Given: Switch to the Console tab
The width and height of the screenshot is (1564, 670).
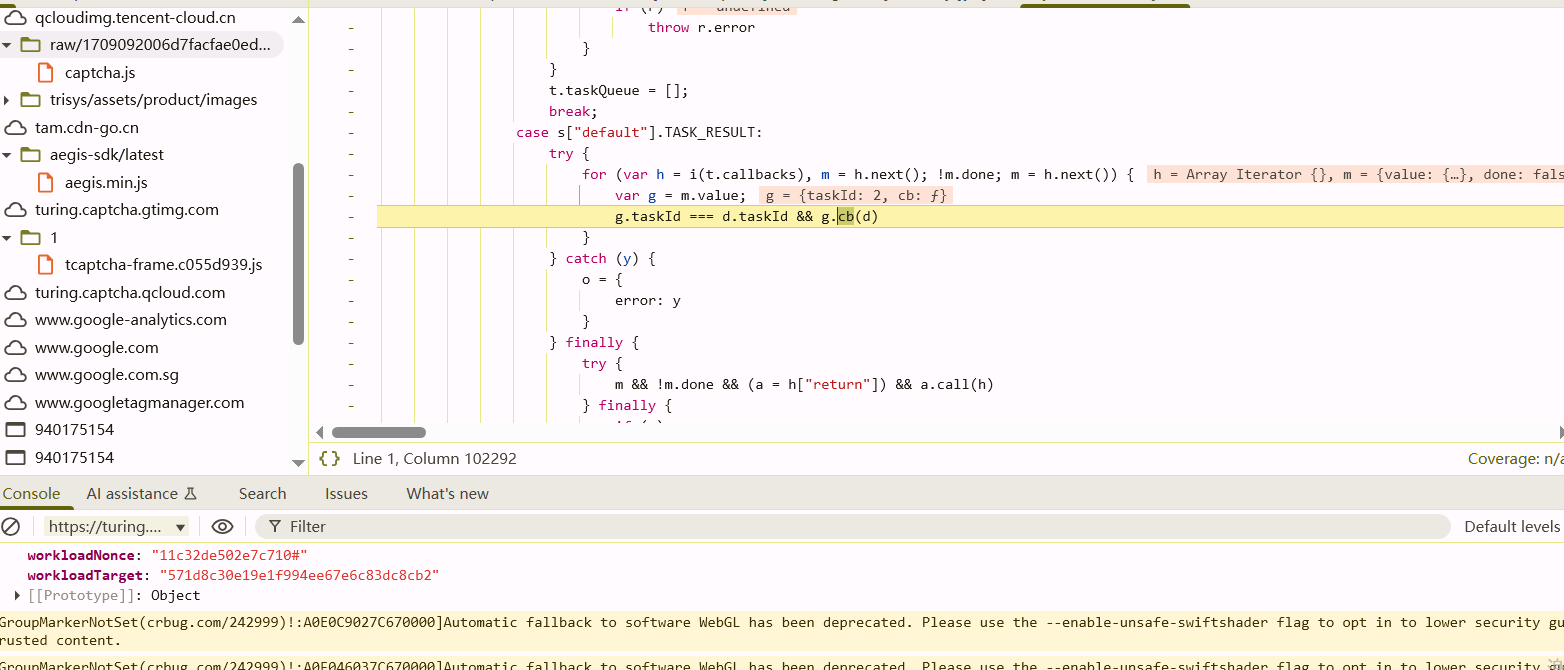Looking at the screenshot, I should tap(31, 494).
